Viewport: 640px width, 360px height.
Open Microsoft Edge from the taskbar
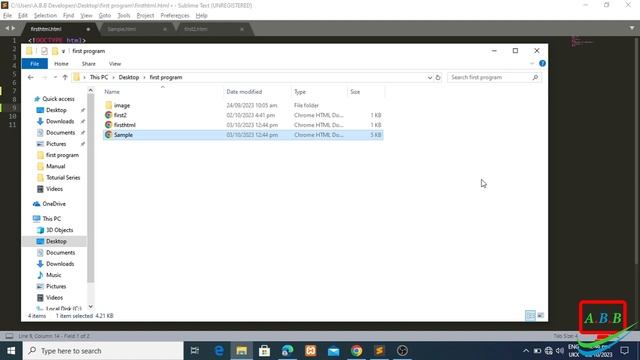(219, 351)
